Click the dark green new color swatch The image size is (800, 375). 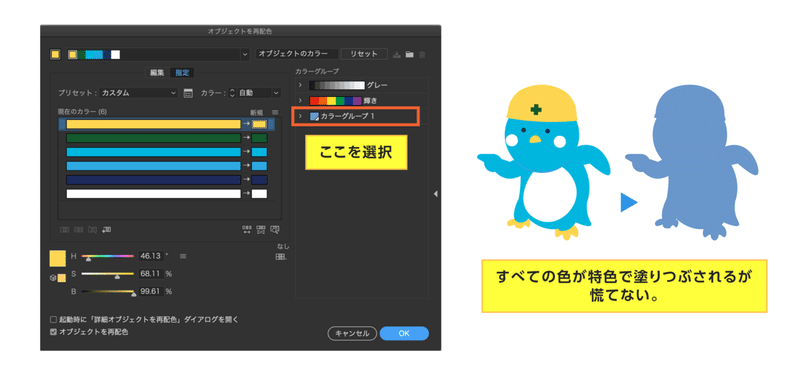(x=259, y=138)
